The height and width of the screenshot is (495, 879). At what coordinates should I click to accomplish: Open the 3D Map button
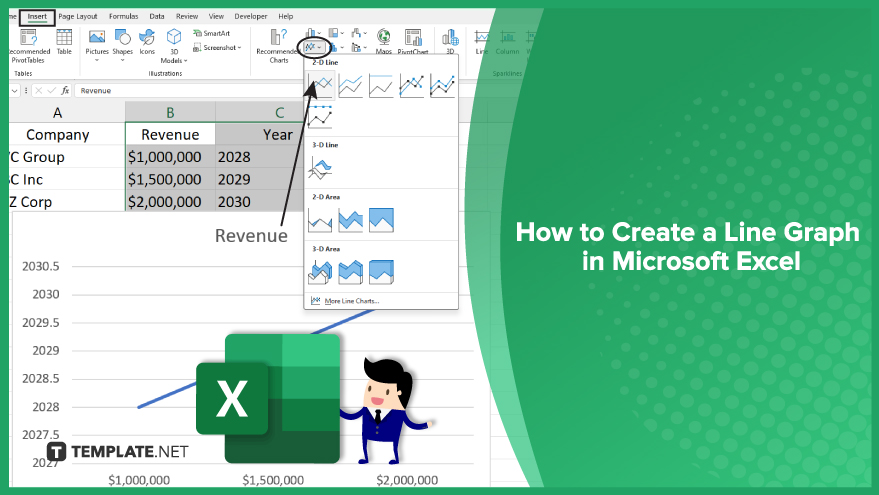450,41
